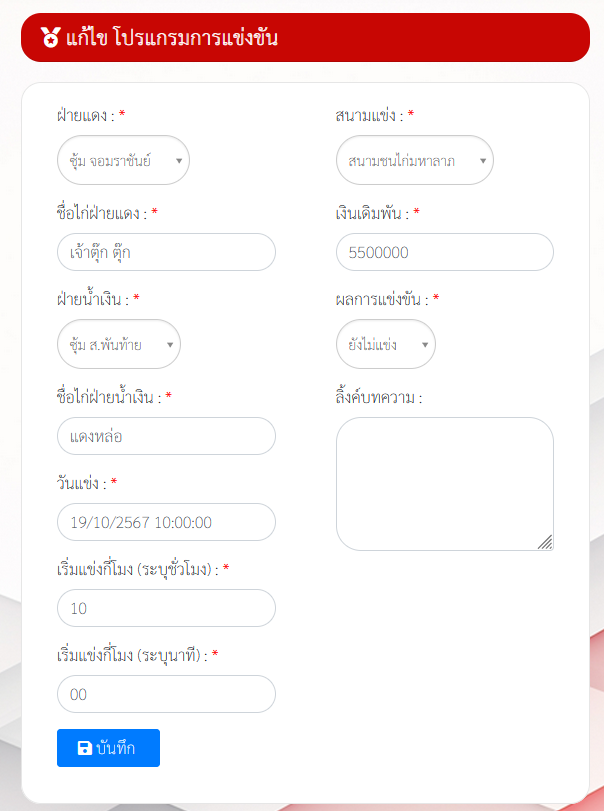
Task: Expand the ผลการแข่งขัน result dropdown
Action: click(386, 345)
